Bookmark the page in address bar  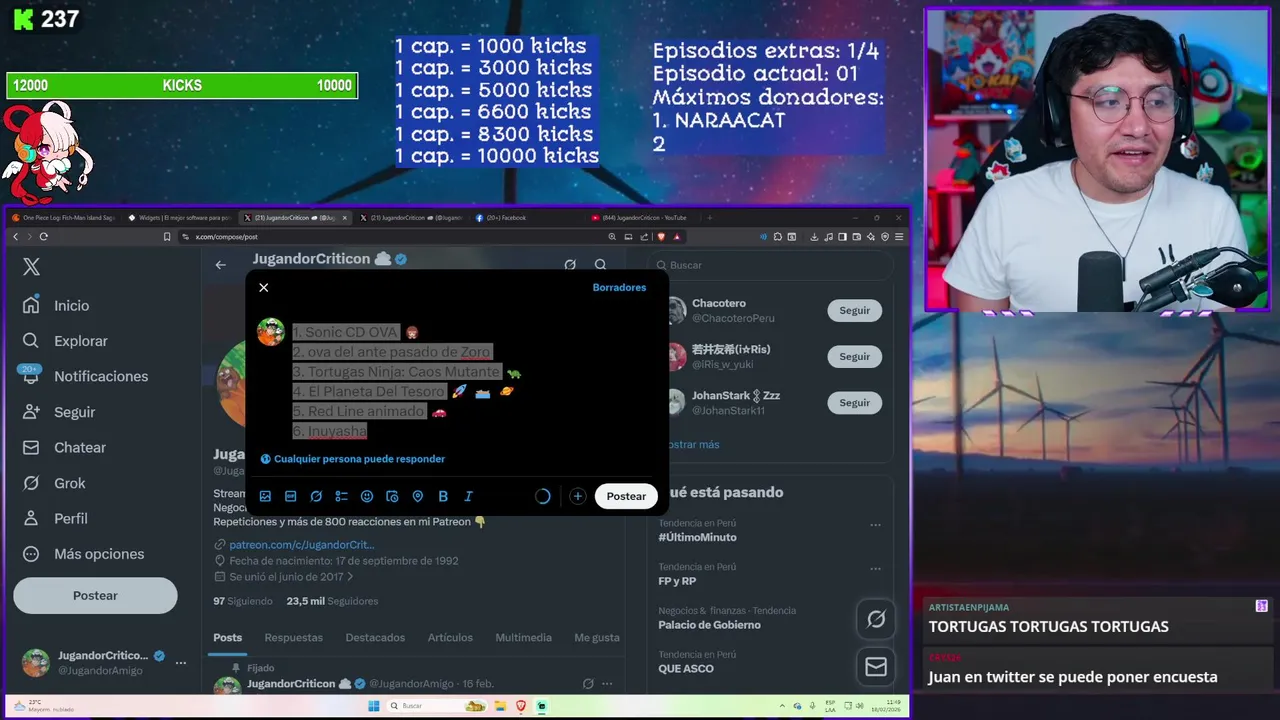[x=167, y=237]
